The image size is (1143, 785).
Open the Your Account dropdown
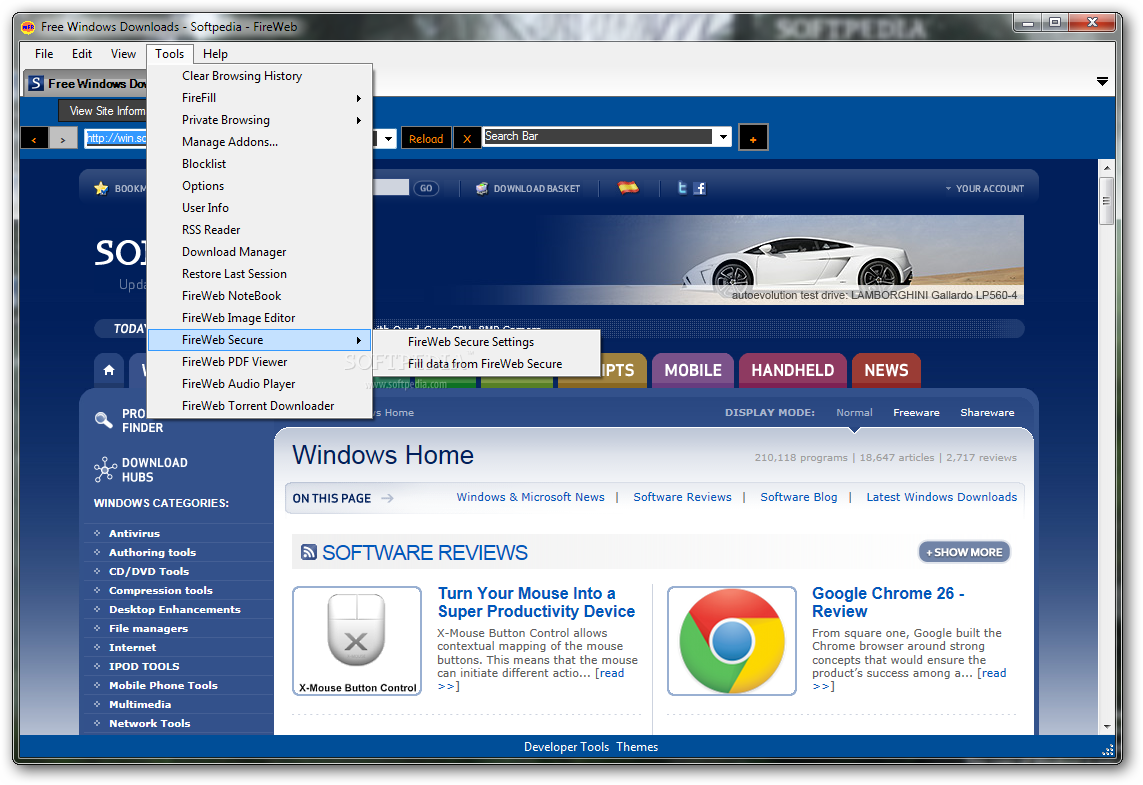985,188
